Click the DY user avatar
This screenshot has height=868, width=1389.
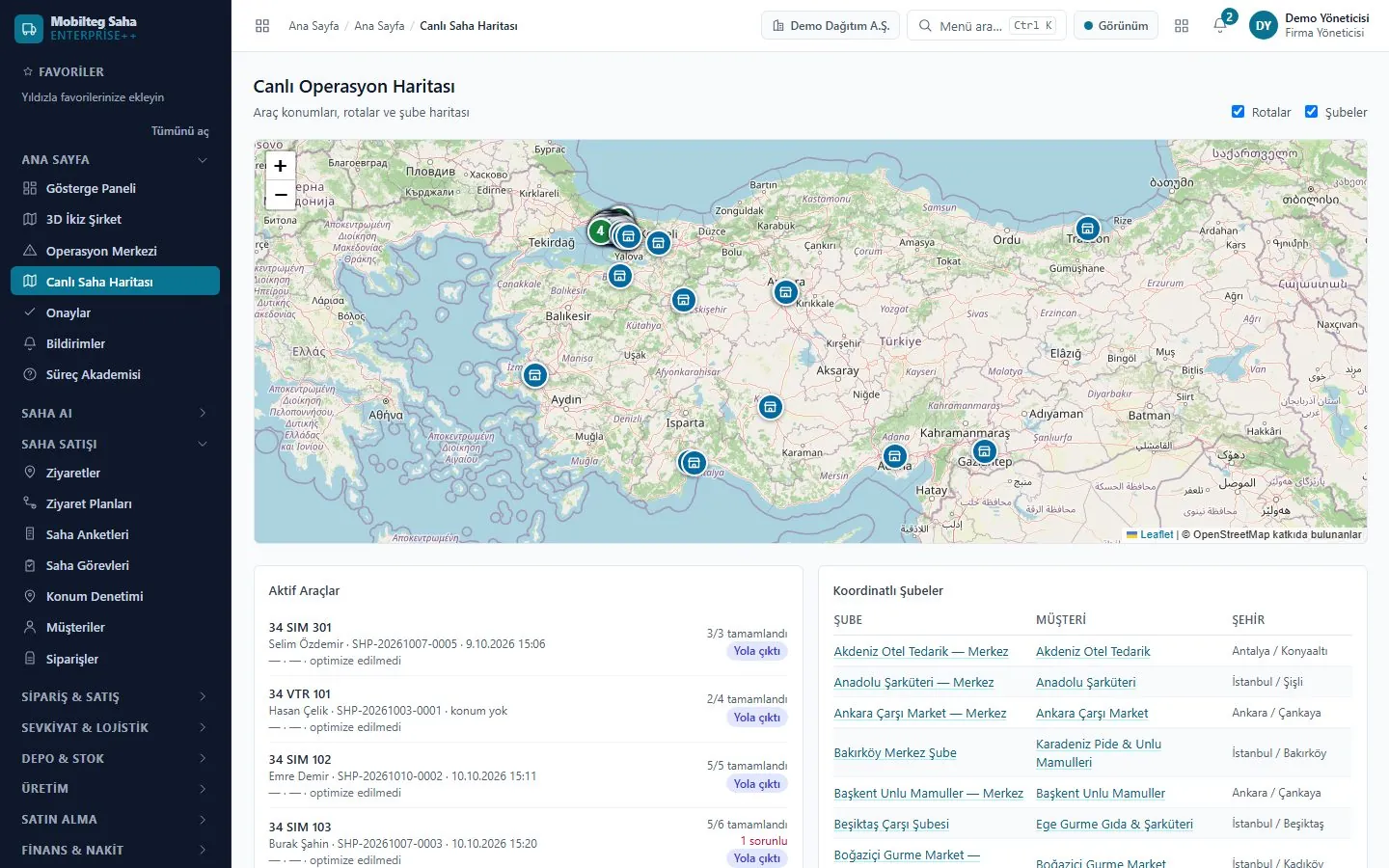[x=1264, y=26]
